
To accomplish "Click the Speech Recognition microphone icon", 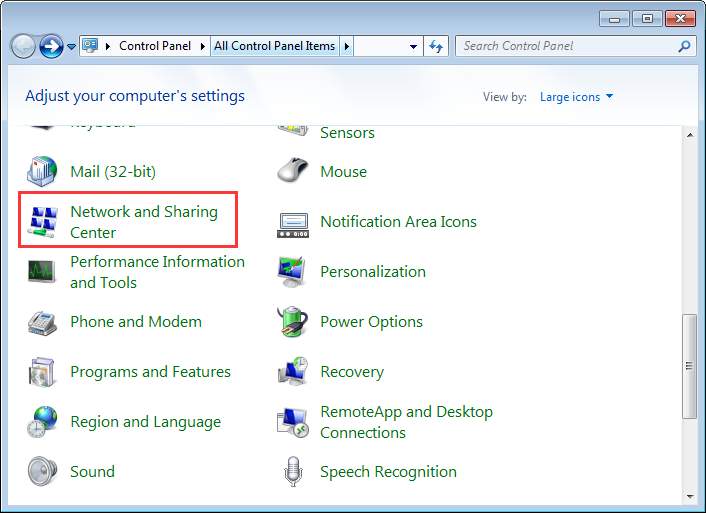I will pyautogui.click(x=293, y=472).
